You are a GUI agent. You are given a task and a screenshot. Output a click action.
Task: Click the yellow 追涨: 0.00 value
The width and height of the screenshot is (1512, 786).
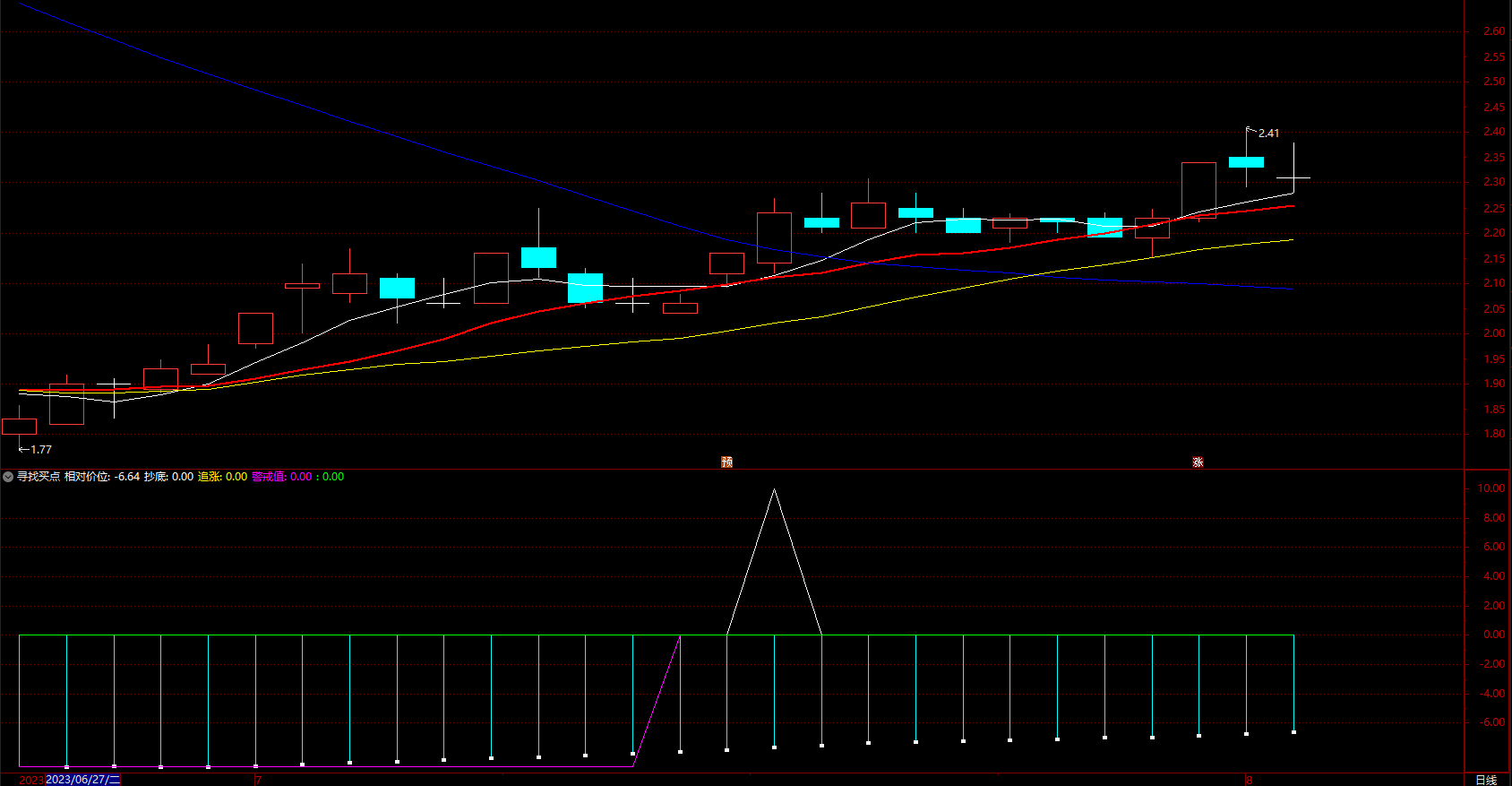coord(222,477)
